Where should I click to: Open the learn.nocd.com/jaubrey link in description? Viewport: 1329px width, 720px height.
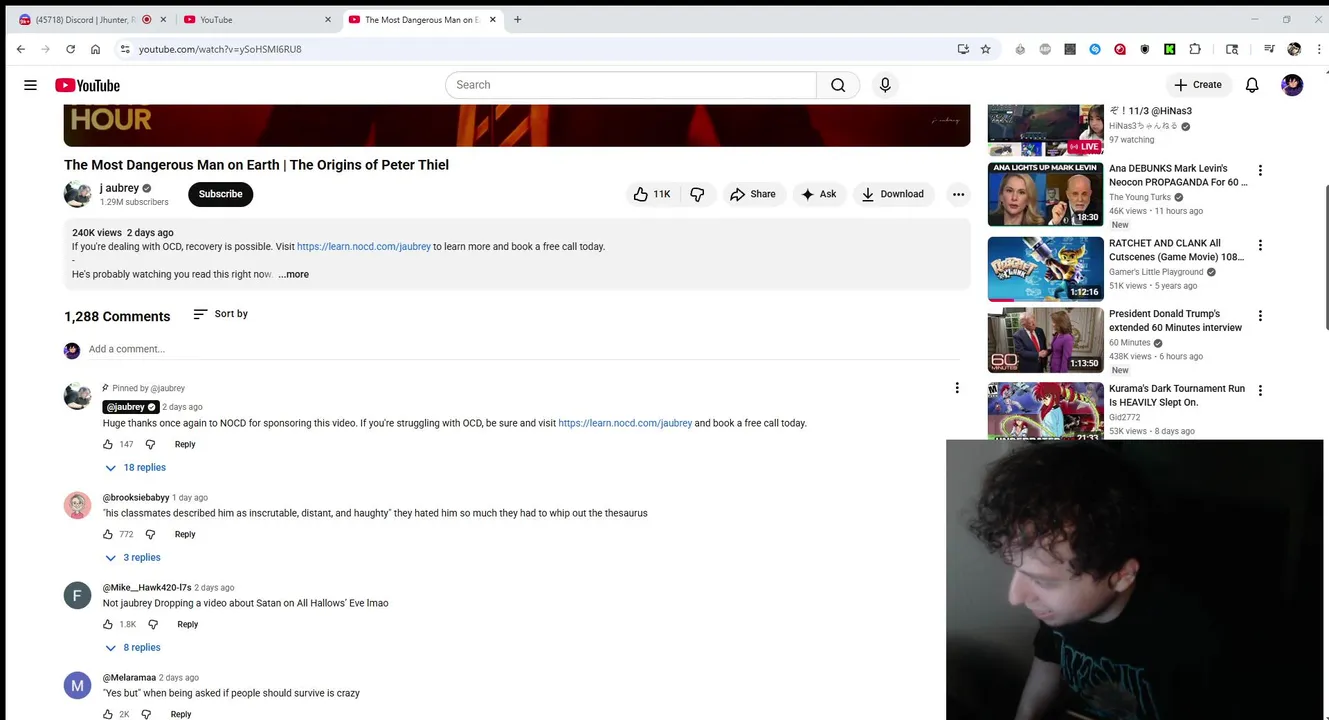(364, 246)
